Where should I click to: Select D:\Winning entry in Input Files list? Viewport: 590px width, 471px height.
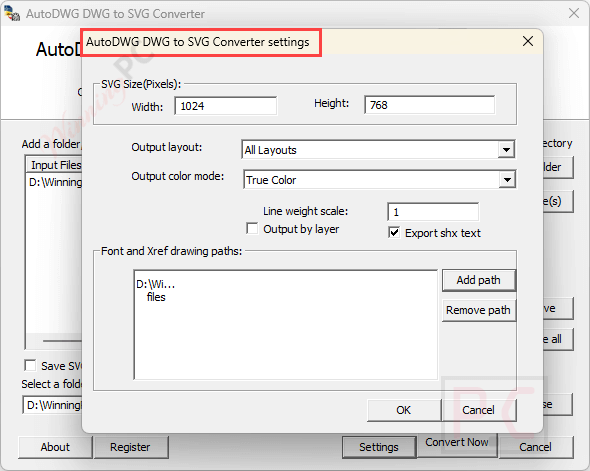(55, 182)
